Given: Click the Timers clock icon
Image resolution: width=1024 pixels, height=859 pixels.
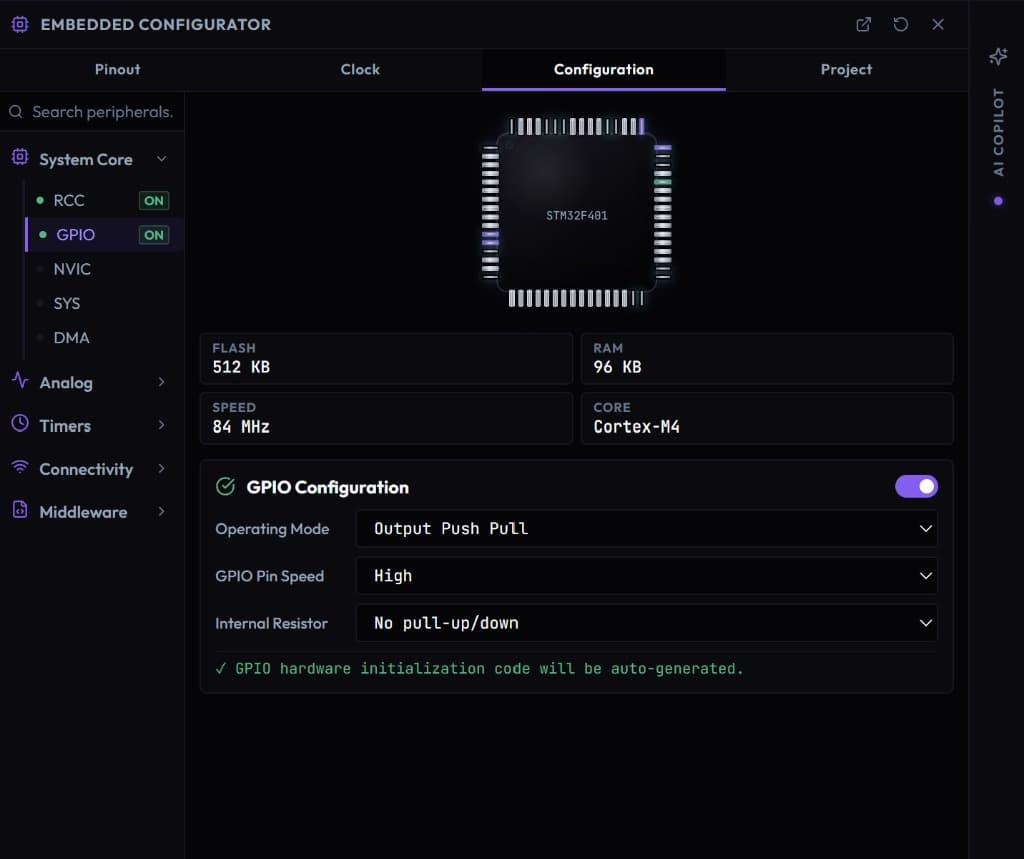Looking at the screenshot, I should (x=20, y=423).
